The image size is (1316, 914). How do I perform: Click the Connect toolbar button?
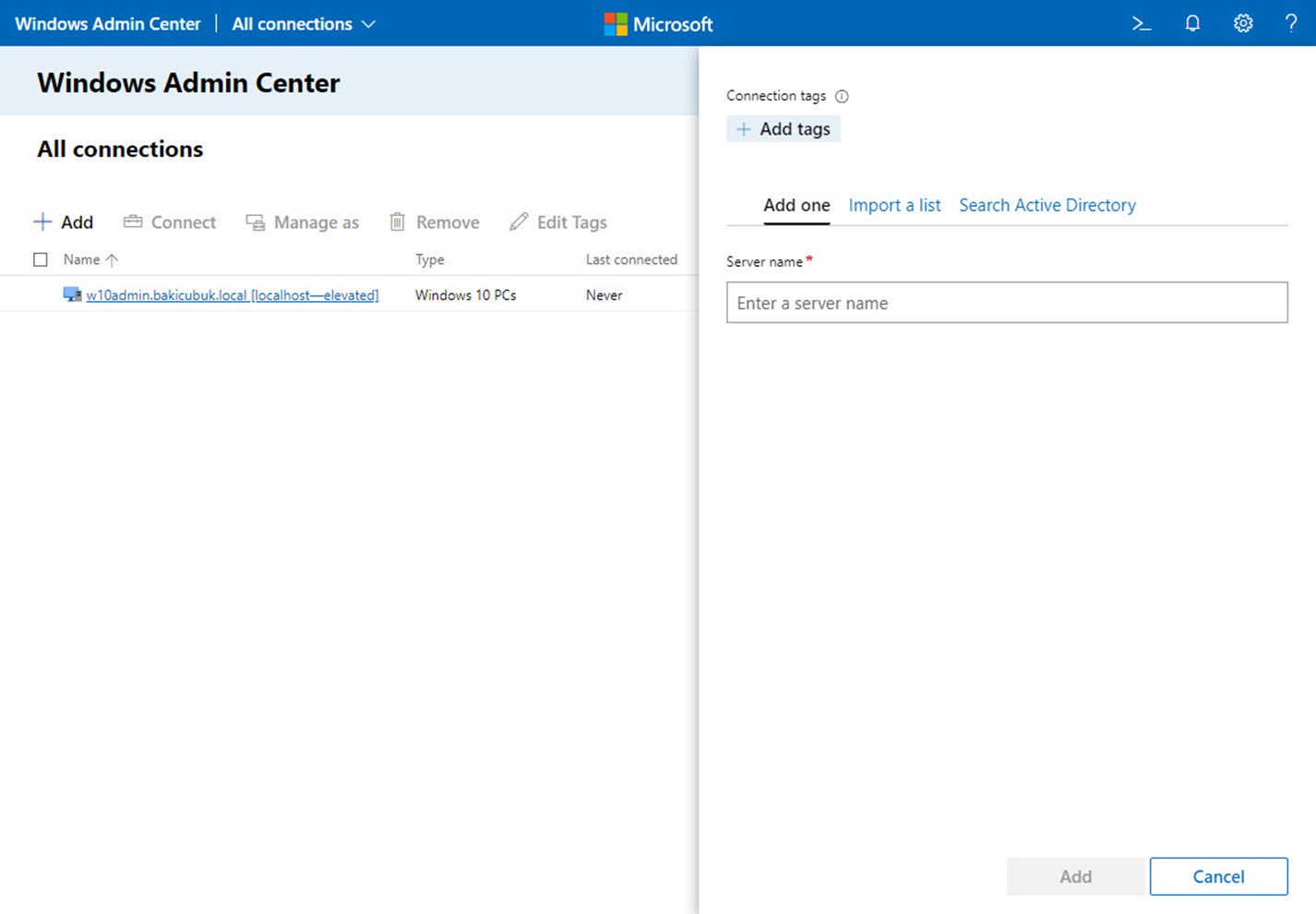[x=170, y=222]
